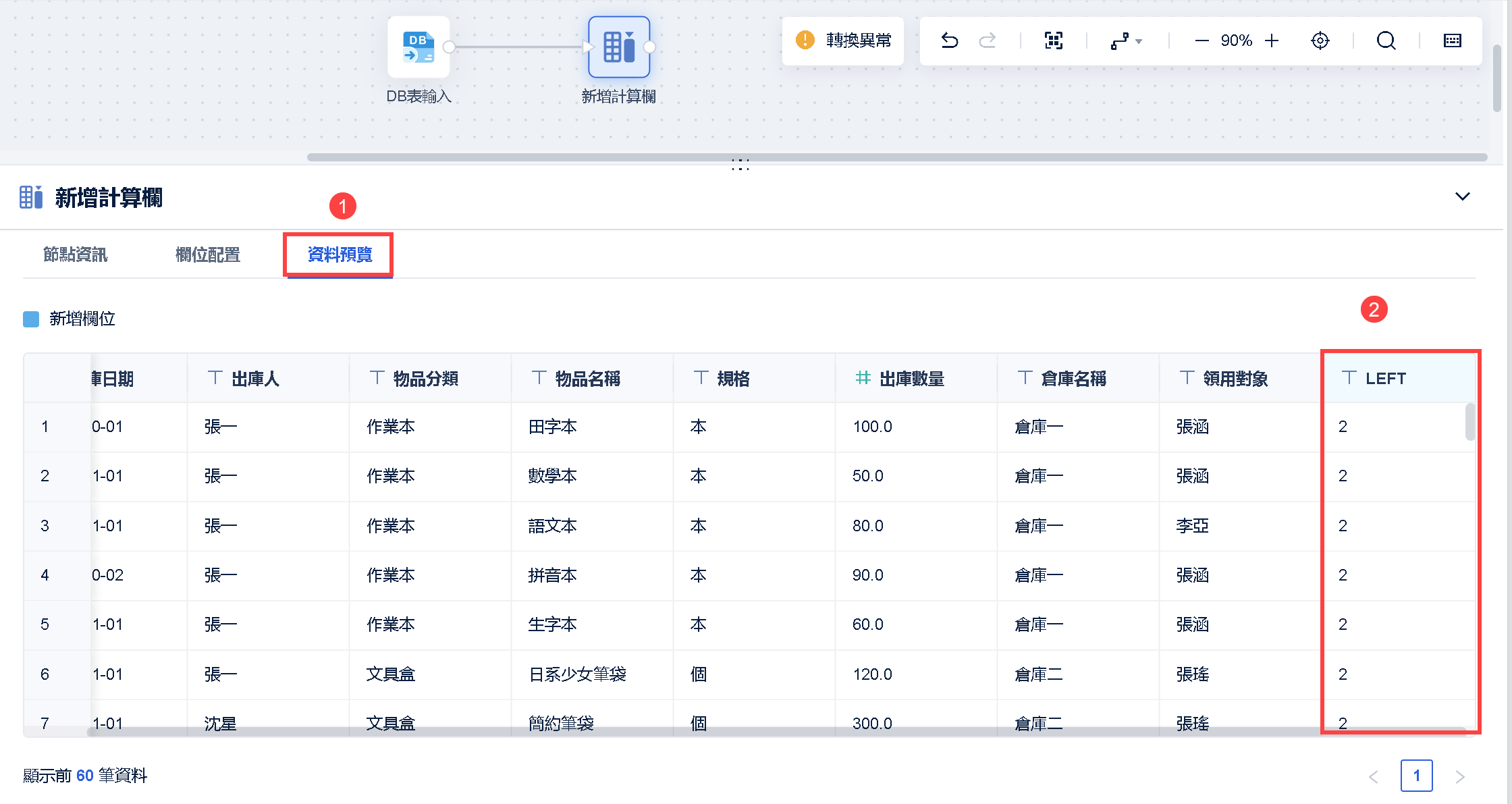Click page number 1 button
1512x804 pixels.
point(1416,776)
